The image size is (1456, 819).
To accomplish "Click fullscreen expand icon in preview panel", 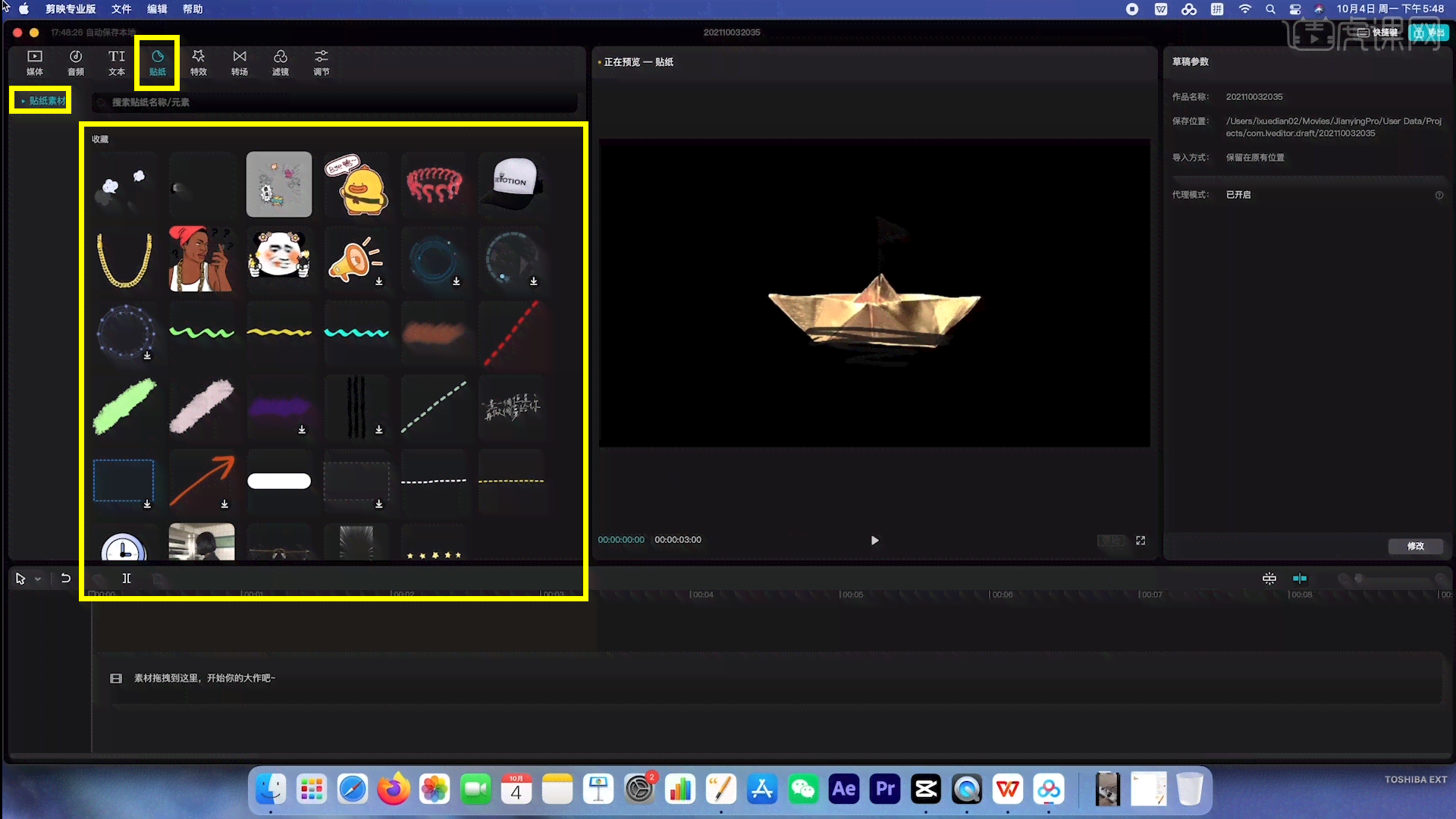I will [x=1140, y=539].
